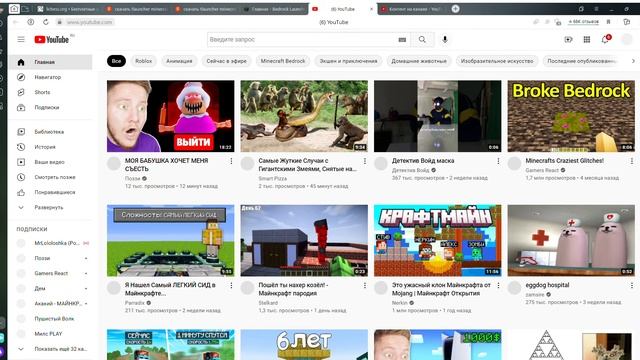This screenshot has height=360, width=640.
Task: Open MrLololoshka subscription channel
Action: 51,243
